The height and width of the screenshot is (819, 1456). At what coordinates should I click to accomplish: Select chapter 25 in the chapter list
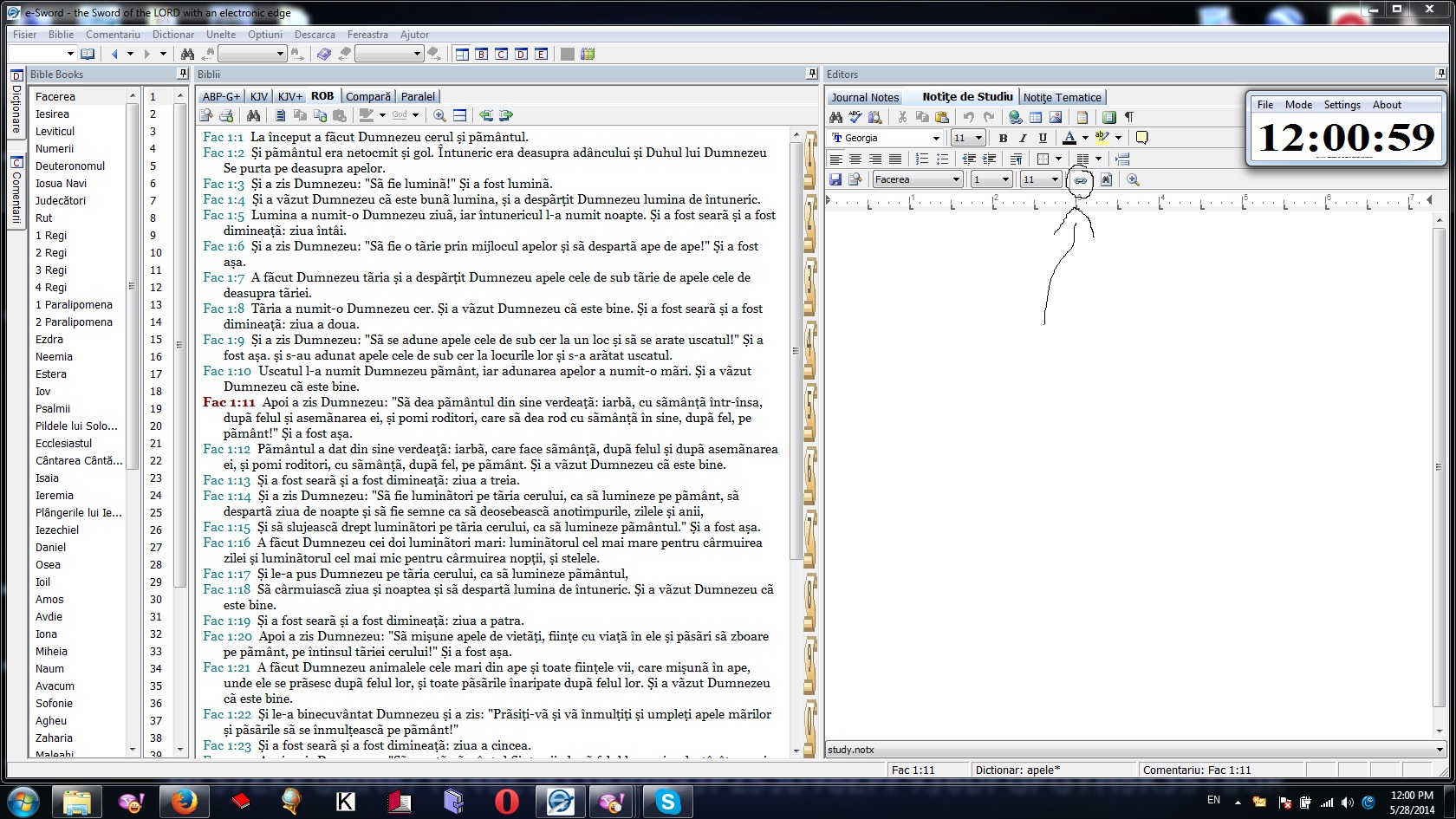tap(156, 512)
